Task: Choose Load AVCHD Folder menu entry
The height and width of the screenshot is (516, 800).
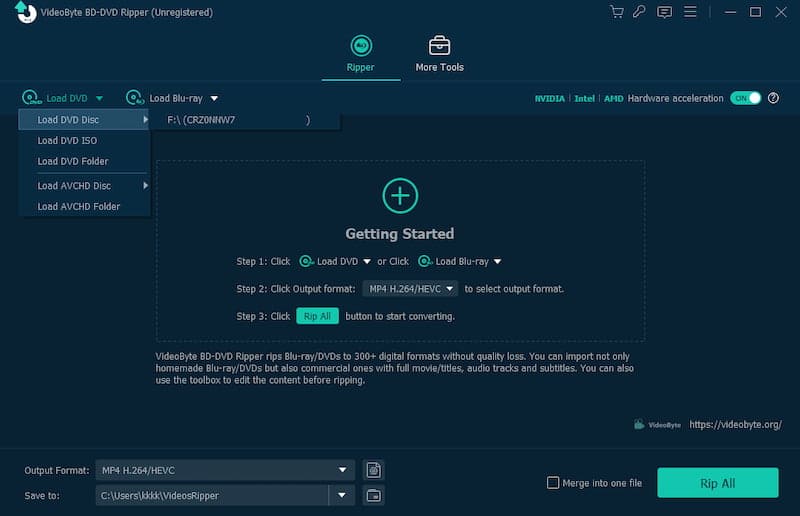Action: [x=79, y=206]
